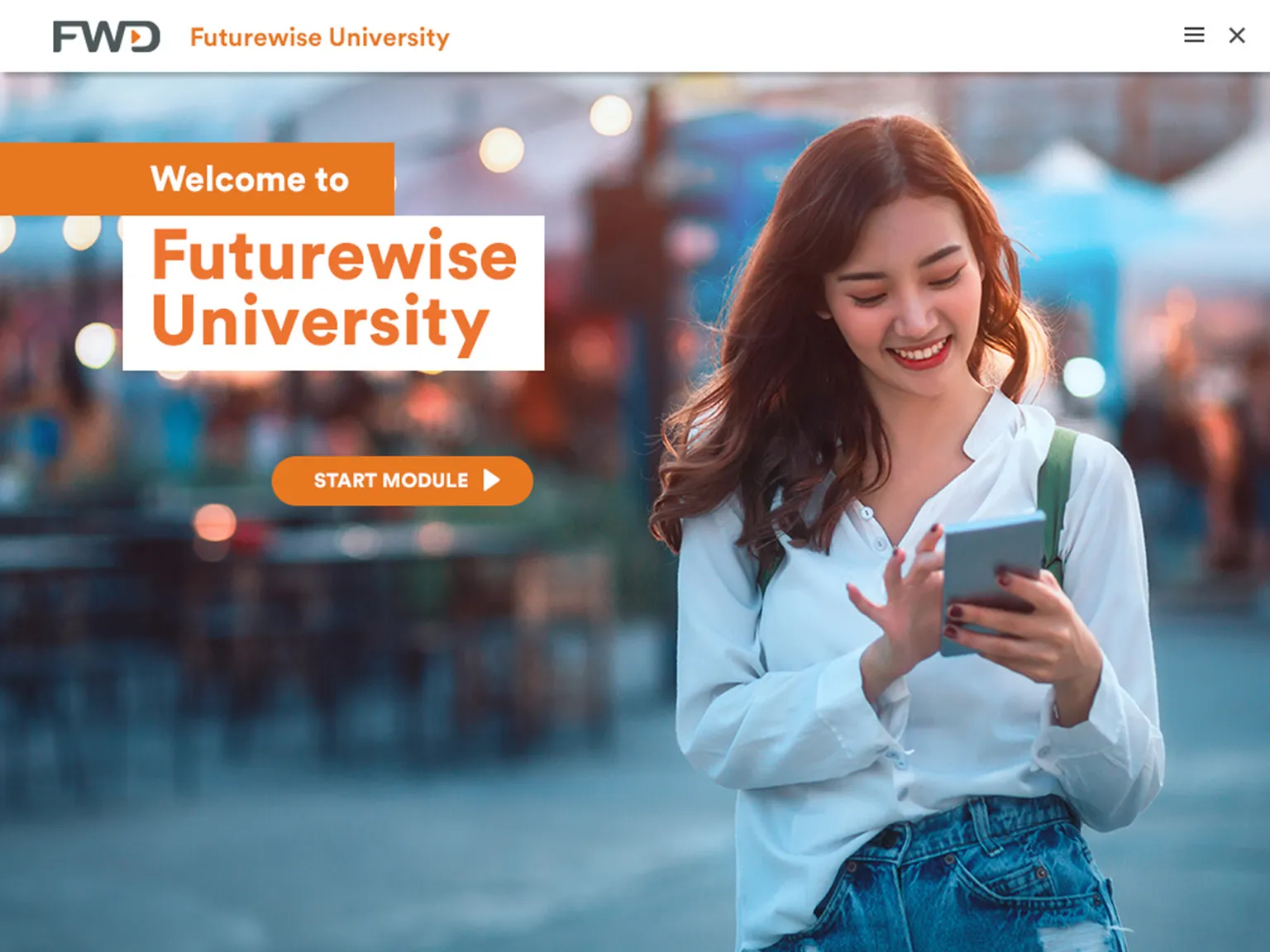The width and height of the screenshot is (1270, 952).
Task: Open the hamburger menu icon
Action: [1193, 35]
